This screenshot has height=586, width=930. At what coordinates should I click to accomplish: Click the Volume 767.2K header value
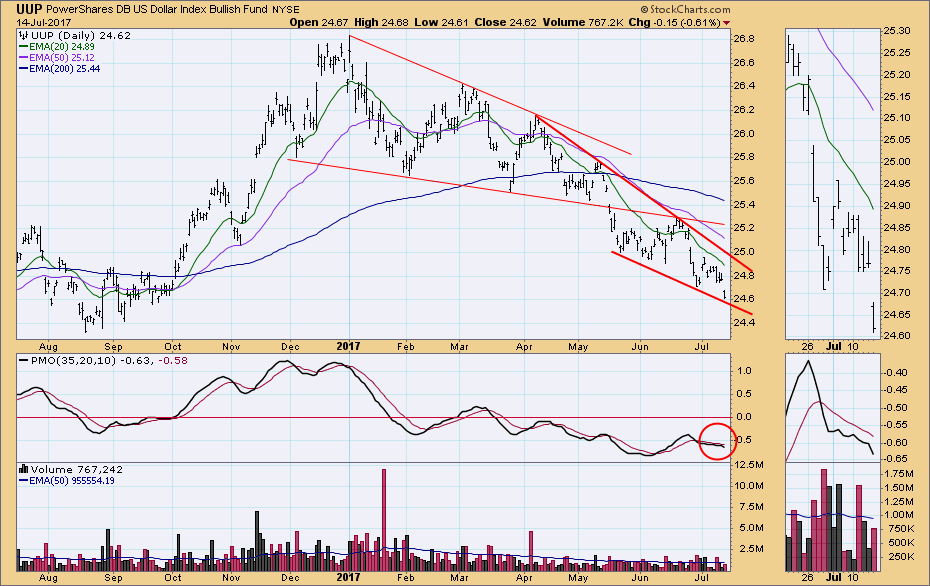pos(582,23)
